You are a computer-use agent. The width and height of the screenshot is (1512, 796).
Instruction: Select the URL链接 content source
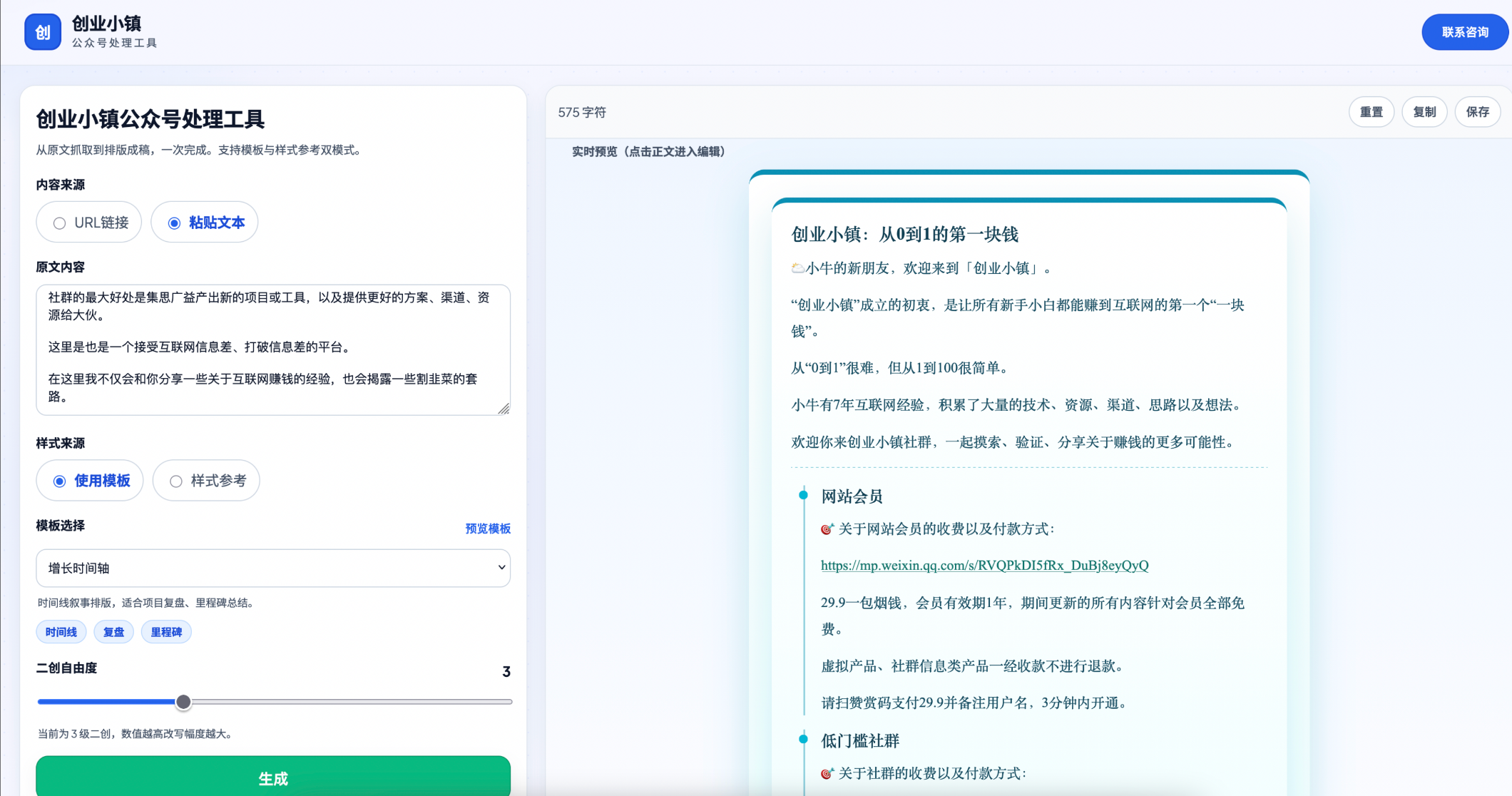[89, 223]
